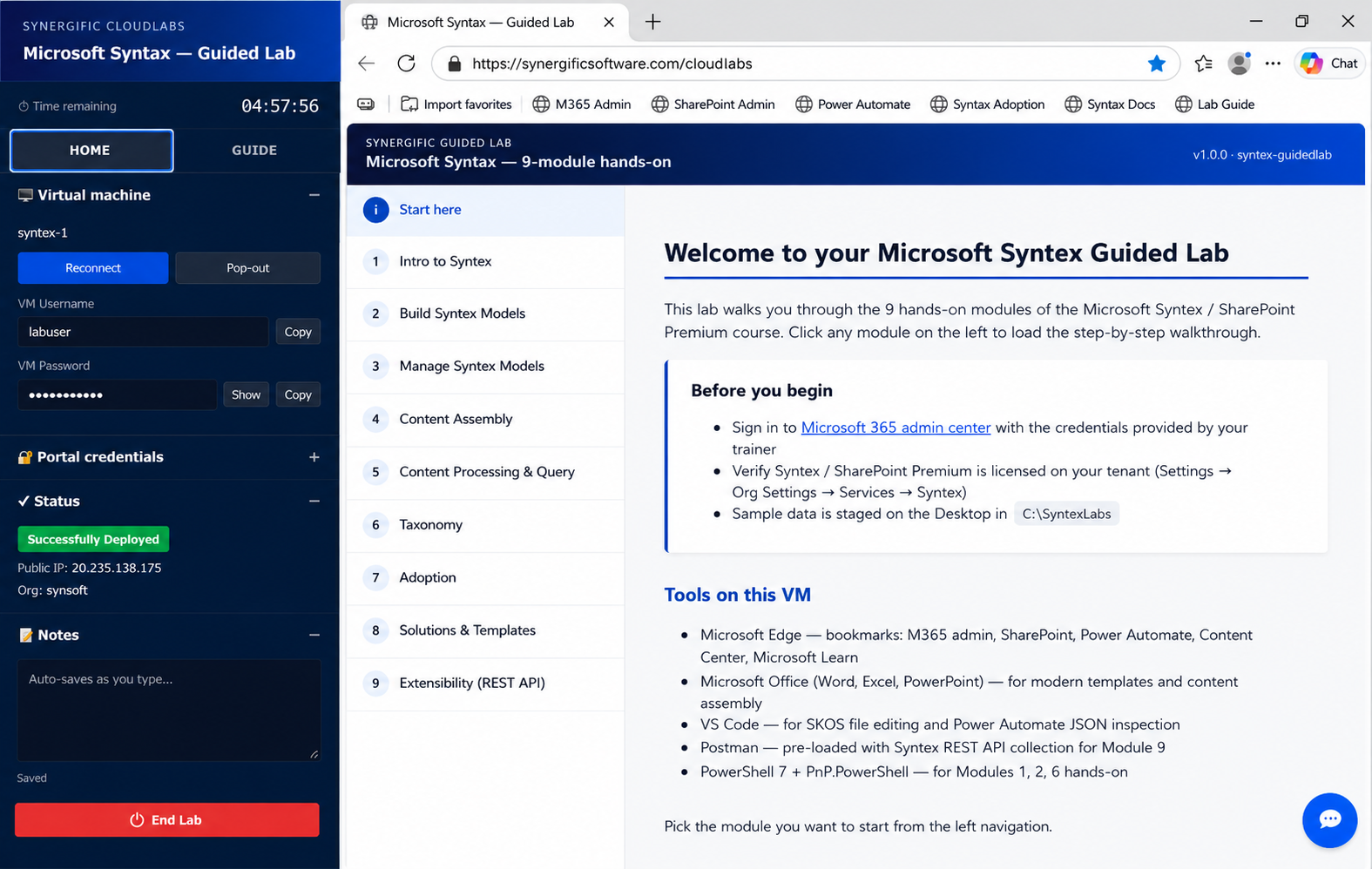Click the first icon on the favorites bar
Image resolution: width=1372 pixels, height=869 pixels.
pyautogui.click(x=366, y=104)
